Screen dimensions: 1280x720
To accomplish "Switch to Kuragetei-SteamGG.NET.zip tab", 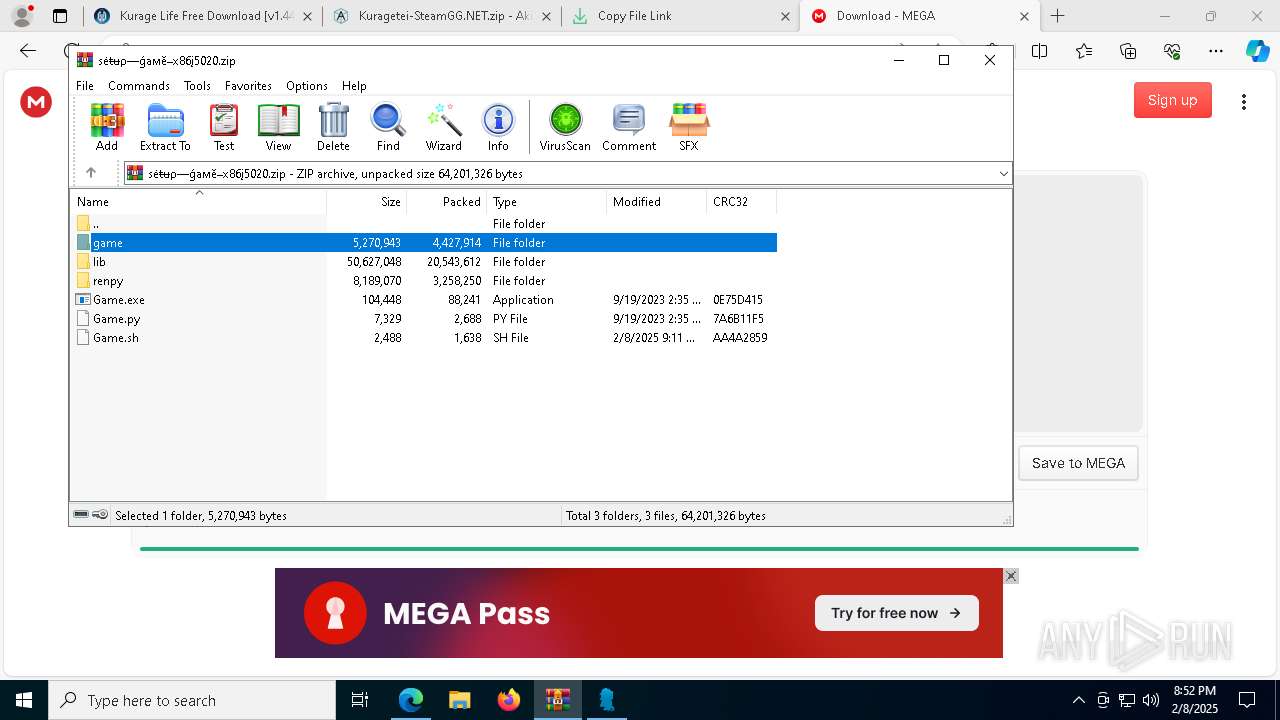I will 441,16.
